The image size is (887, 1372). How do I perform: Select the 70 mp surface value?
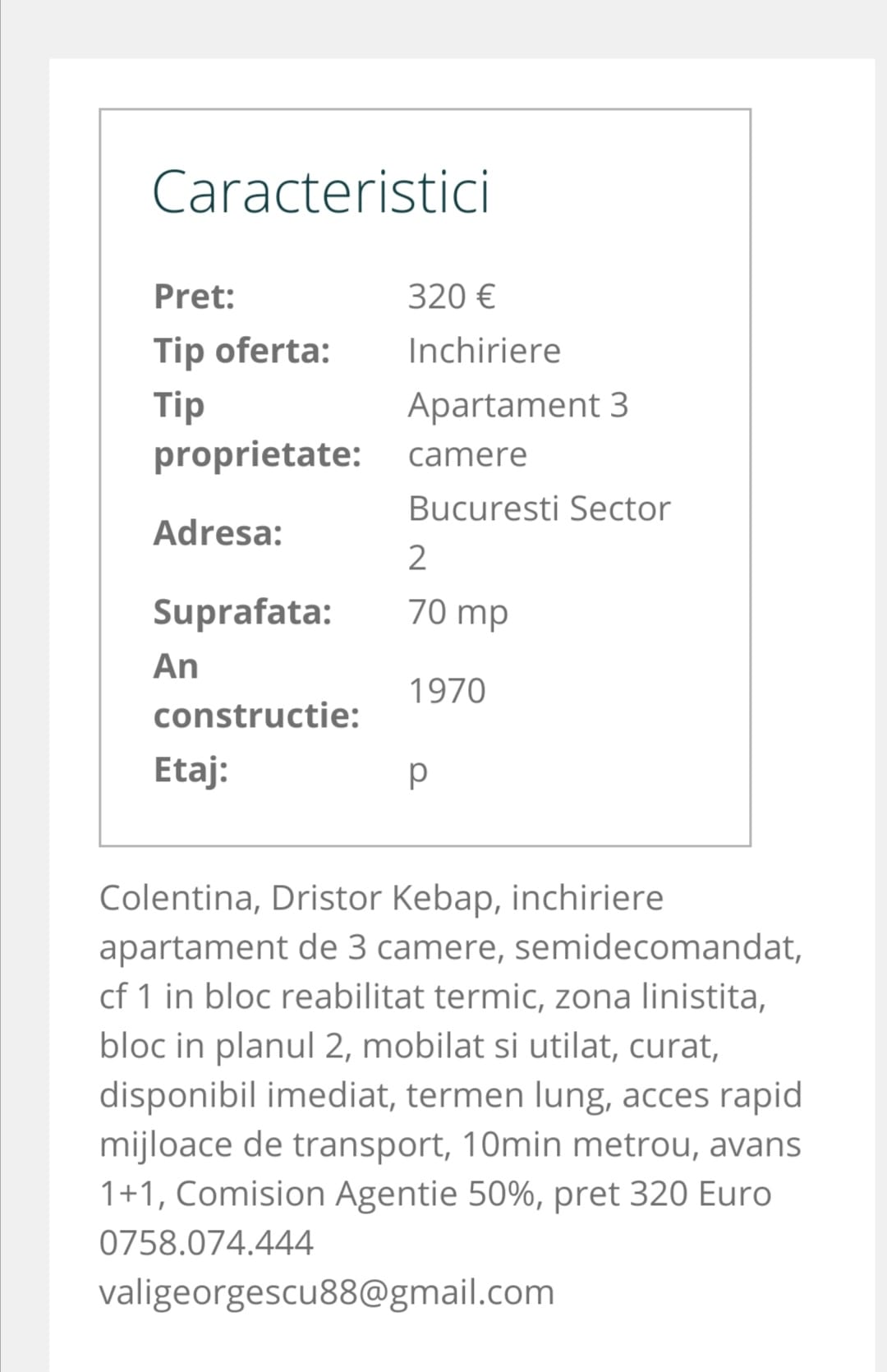[x=458, y=612]
